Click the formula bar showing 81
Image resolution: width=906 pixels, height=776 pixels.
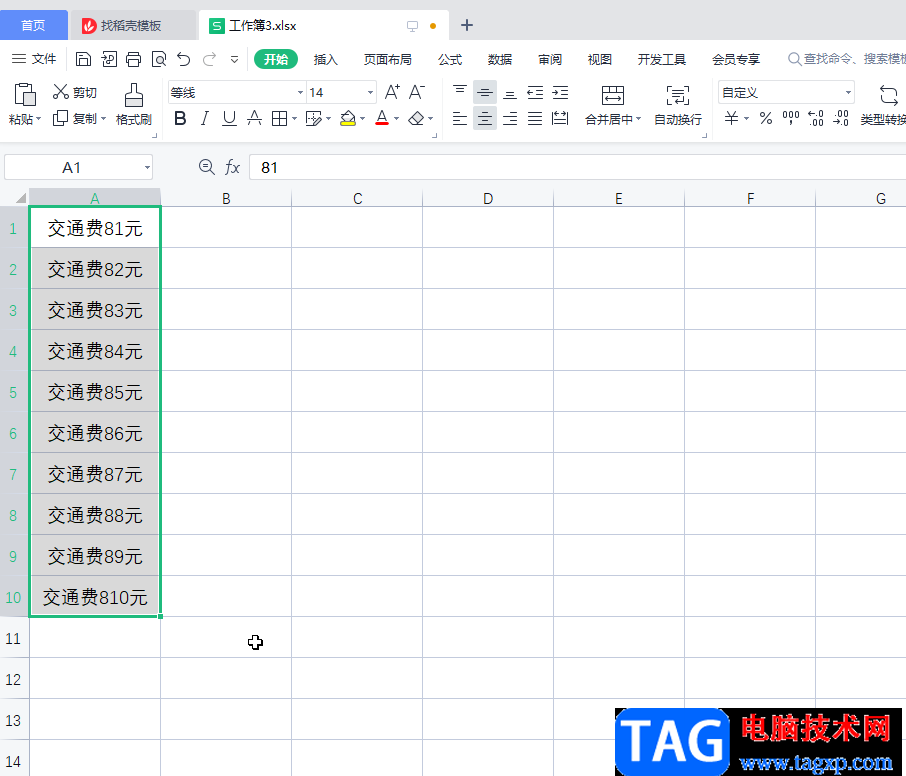click(578, 168)
